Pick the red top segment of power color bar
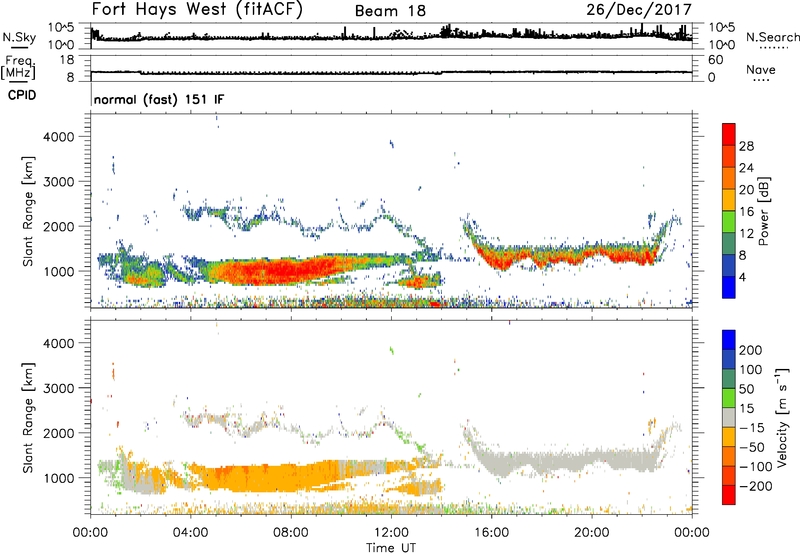Image resolution: width=800 pixels, height=554 pixels. coord(729,134)
